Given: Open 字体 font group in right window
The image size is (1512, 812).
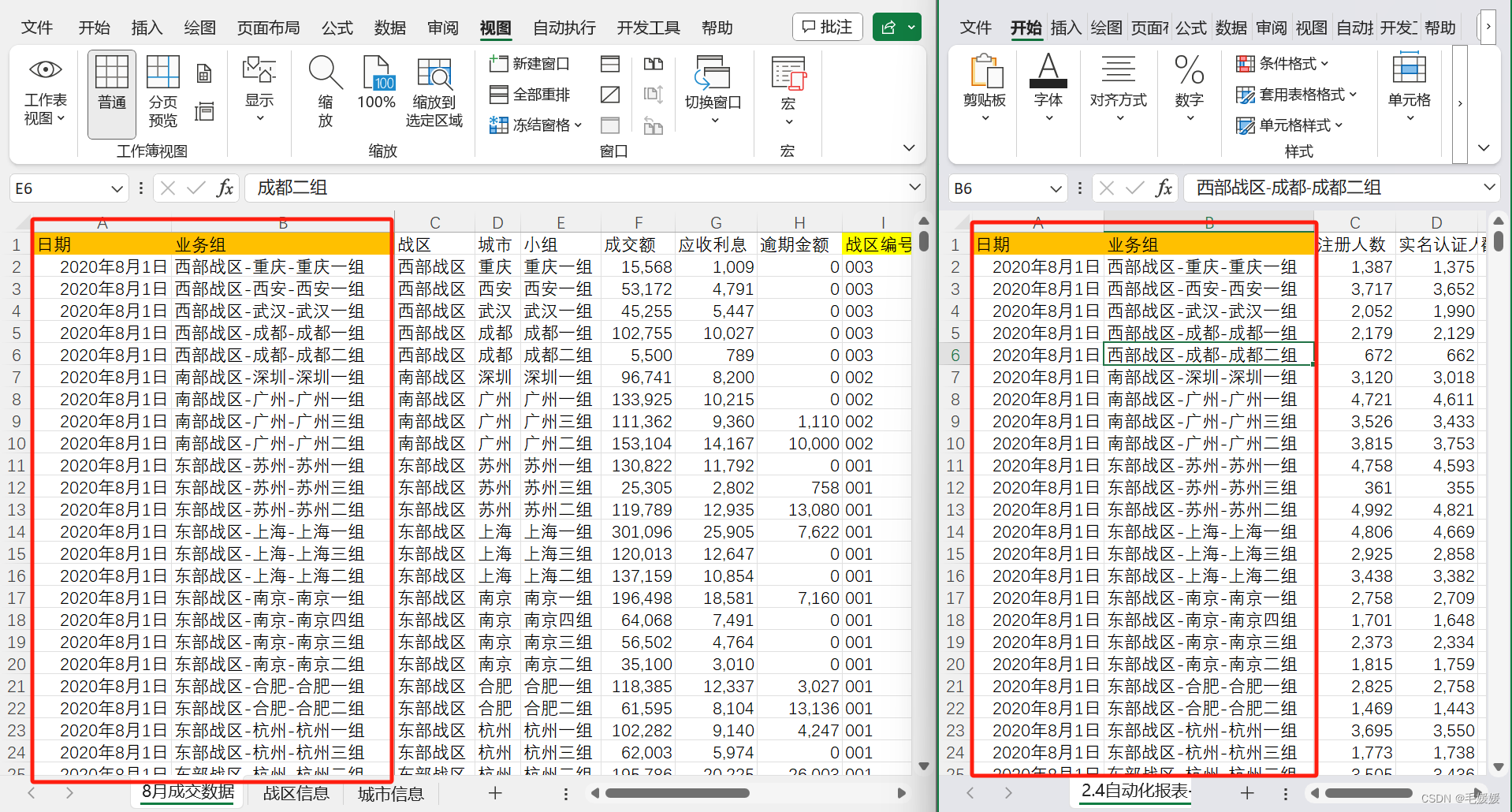Looking at the screenshot, I should click(1048, 88).
